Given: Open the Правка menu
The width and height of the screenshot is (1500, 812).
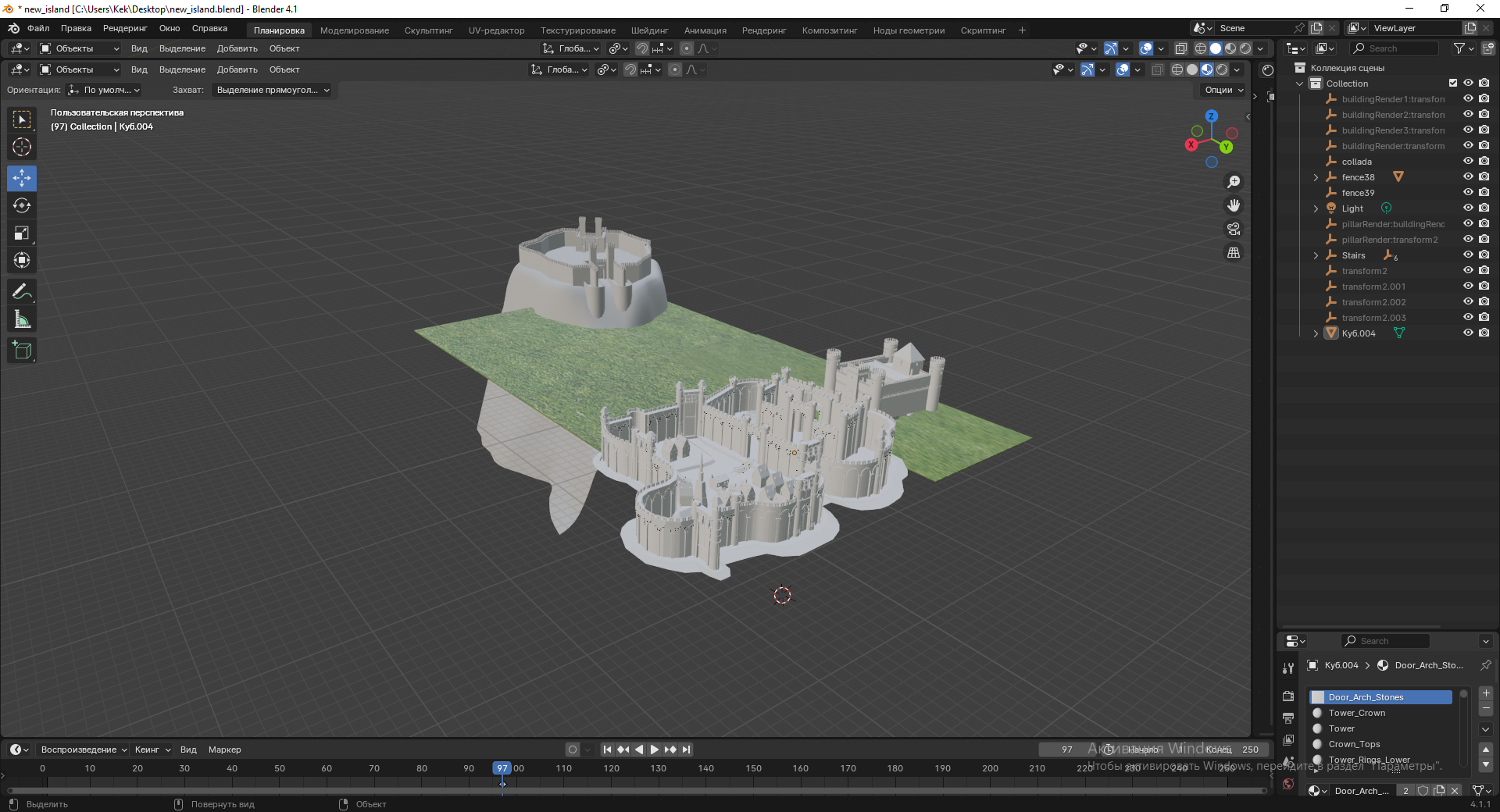Looking at the screenshot, I should click(76, 28).
